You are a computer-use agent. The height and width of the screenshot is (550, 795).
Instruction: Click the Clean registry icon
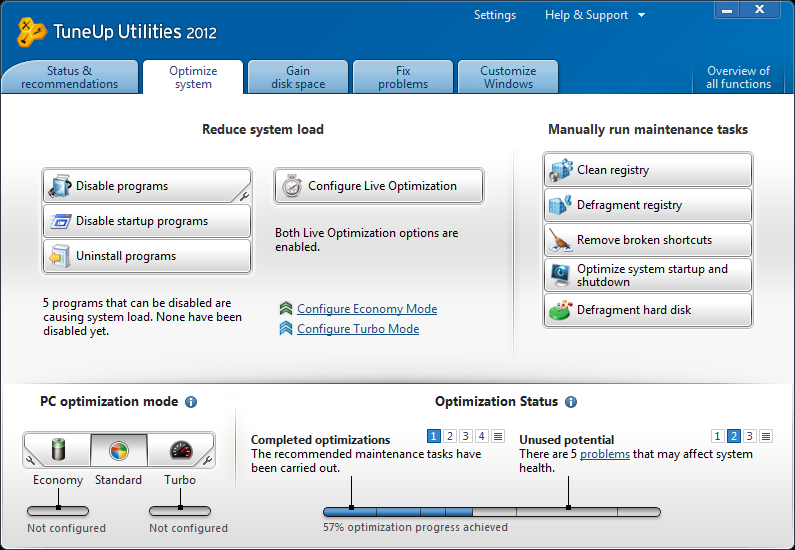coord(561,170)
